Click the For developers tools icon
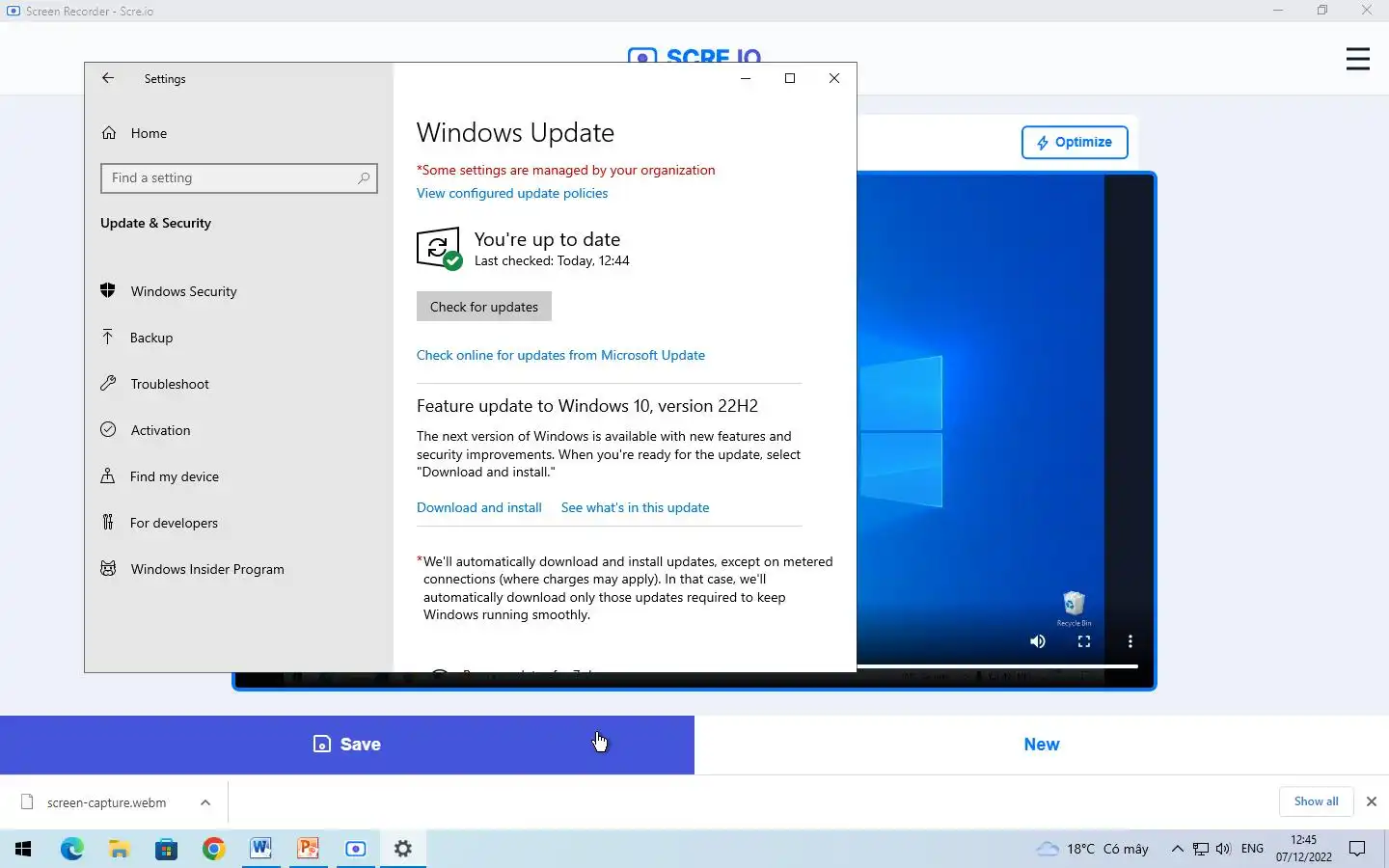Viewport: 1389px width, 868px height. point(108,522)
